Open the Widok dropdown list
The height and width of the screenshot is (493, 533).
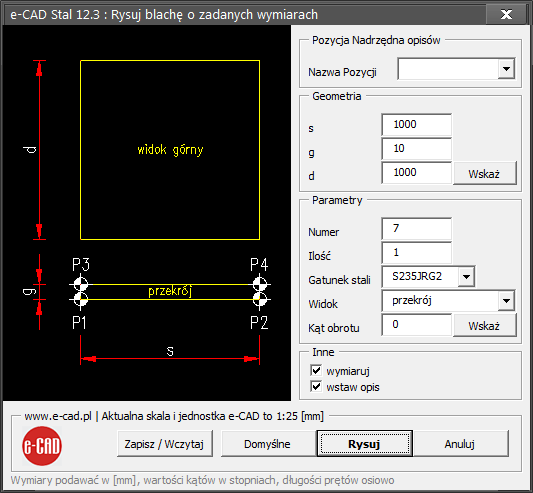[x=506, y=301]
